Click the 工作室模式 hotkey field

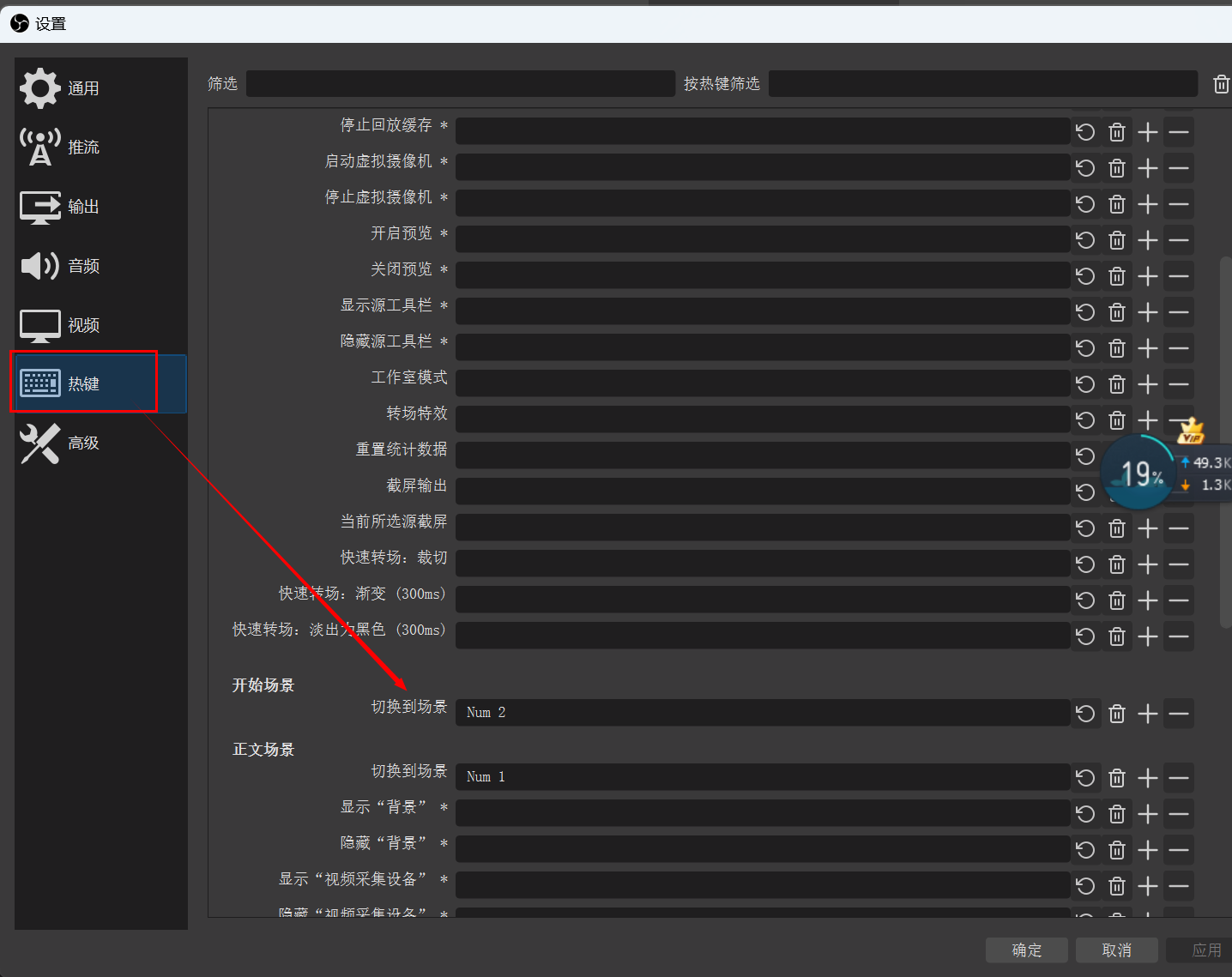[763, 383]
